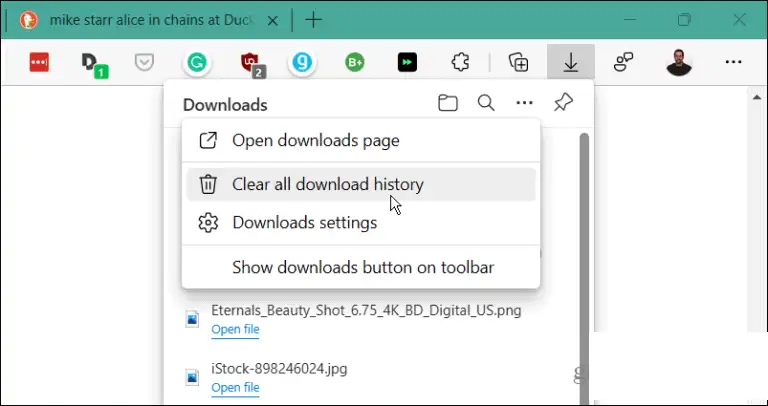768x406 pixels.
Task: Click the DuckDuckGo tab favicon
Action: 28,20
